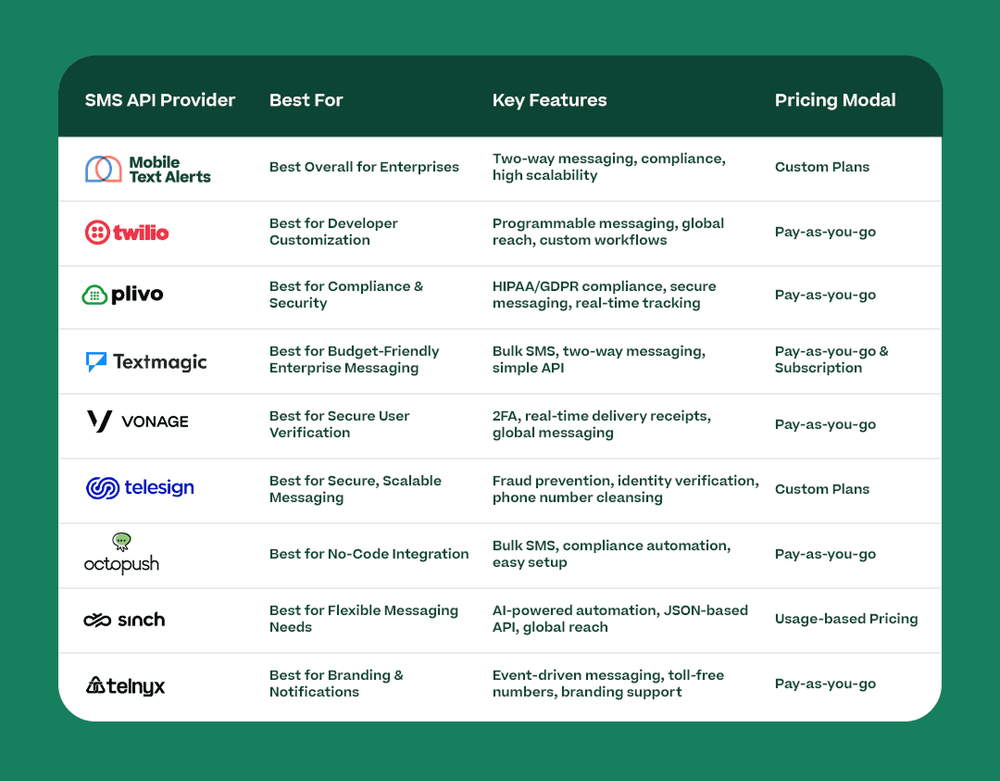This screenshot has width=1000, height=781.
Task: Select the Pricing Modal column header
Action: point(835,100)
